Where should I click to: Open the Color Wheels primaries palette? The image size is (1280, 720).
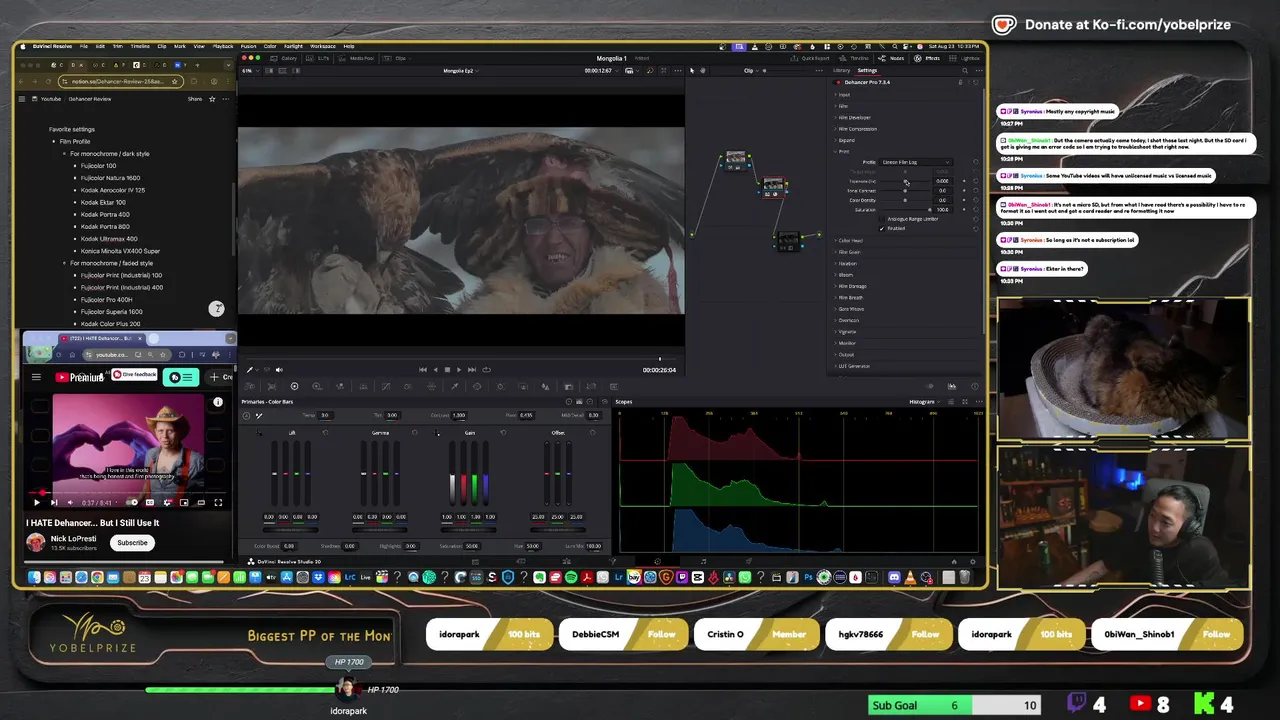point(294,386)
